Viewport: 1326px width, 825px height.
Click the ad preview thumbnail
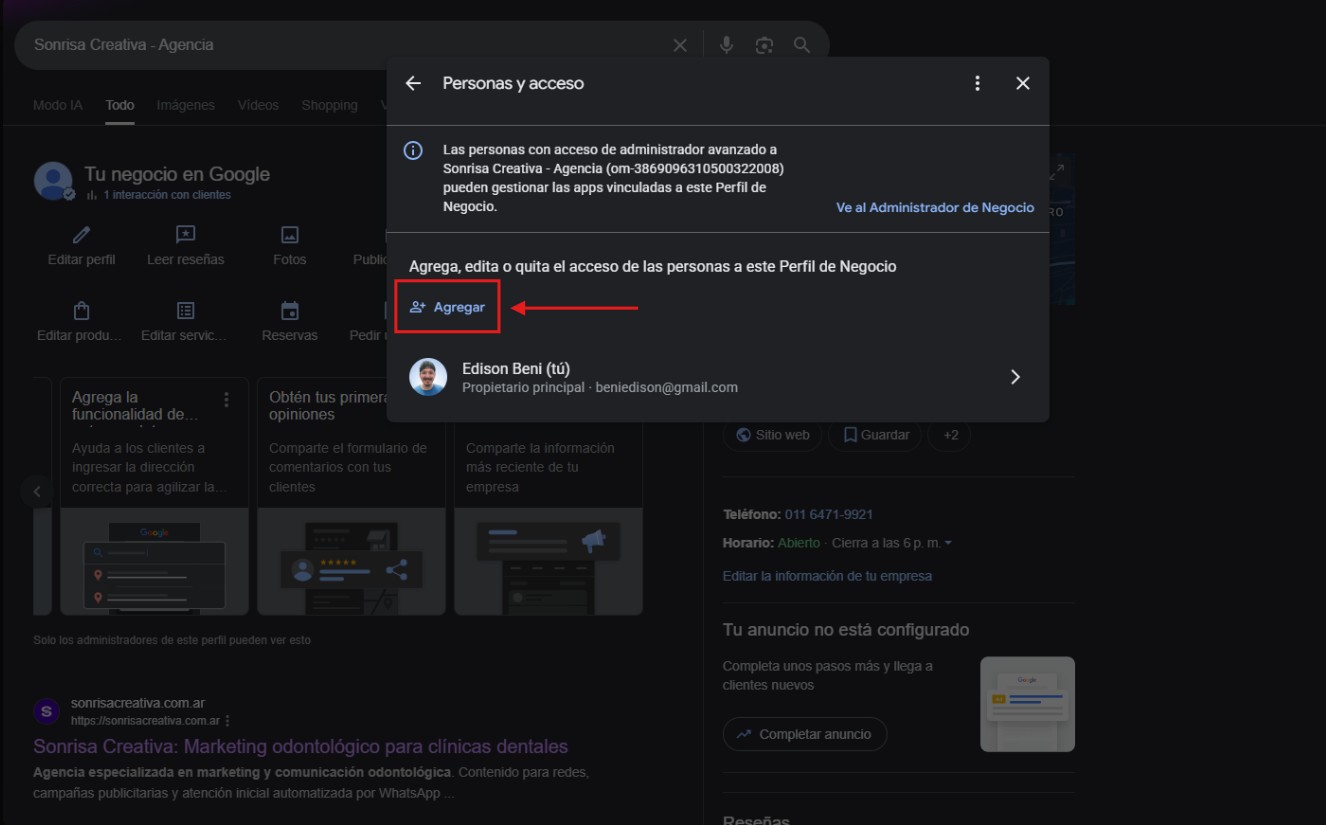1027,704
